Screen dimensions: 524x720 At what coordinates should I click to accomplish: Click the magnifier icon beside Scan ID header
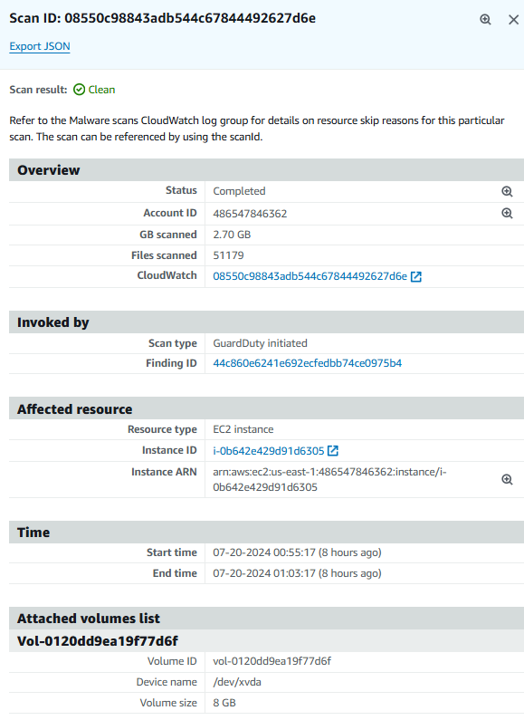click(485, 19)
